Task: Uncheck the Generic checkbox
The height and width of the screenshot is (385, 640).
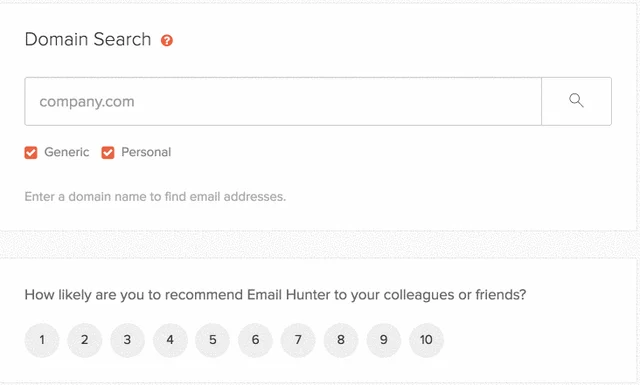Action: (x=31, y=152)
